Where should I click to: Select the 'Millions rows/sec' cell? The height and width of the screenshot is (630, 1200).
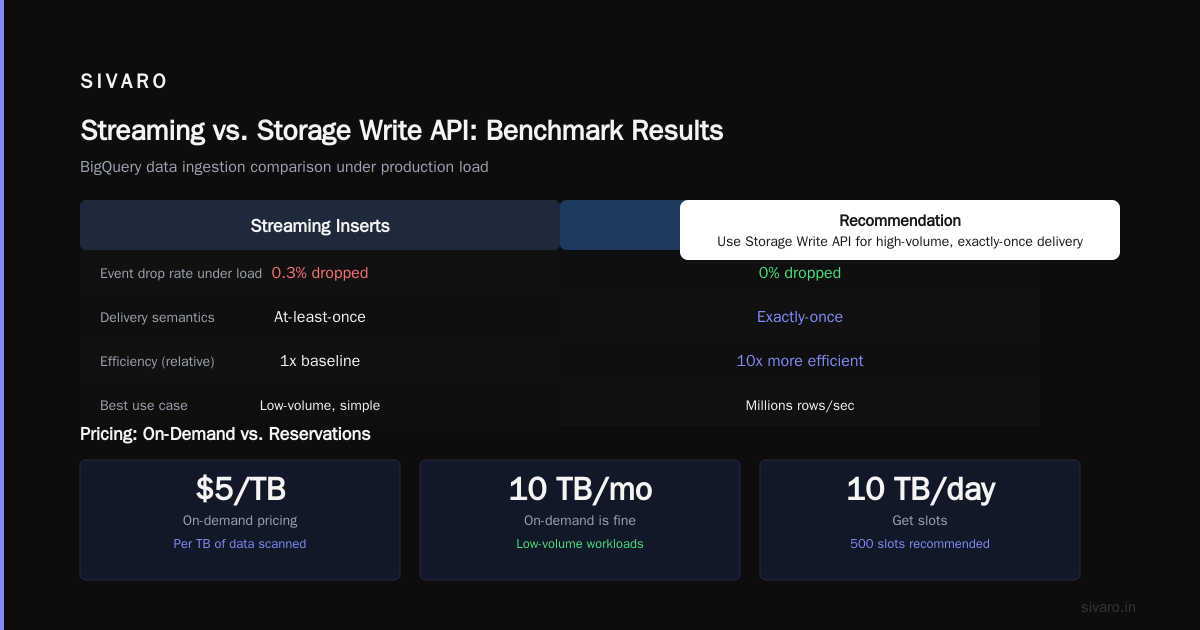point(800,405)
